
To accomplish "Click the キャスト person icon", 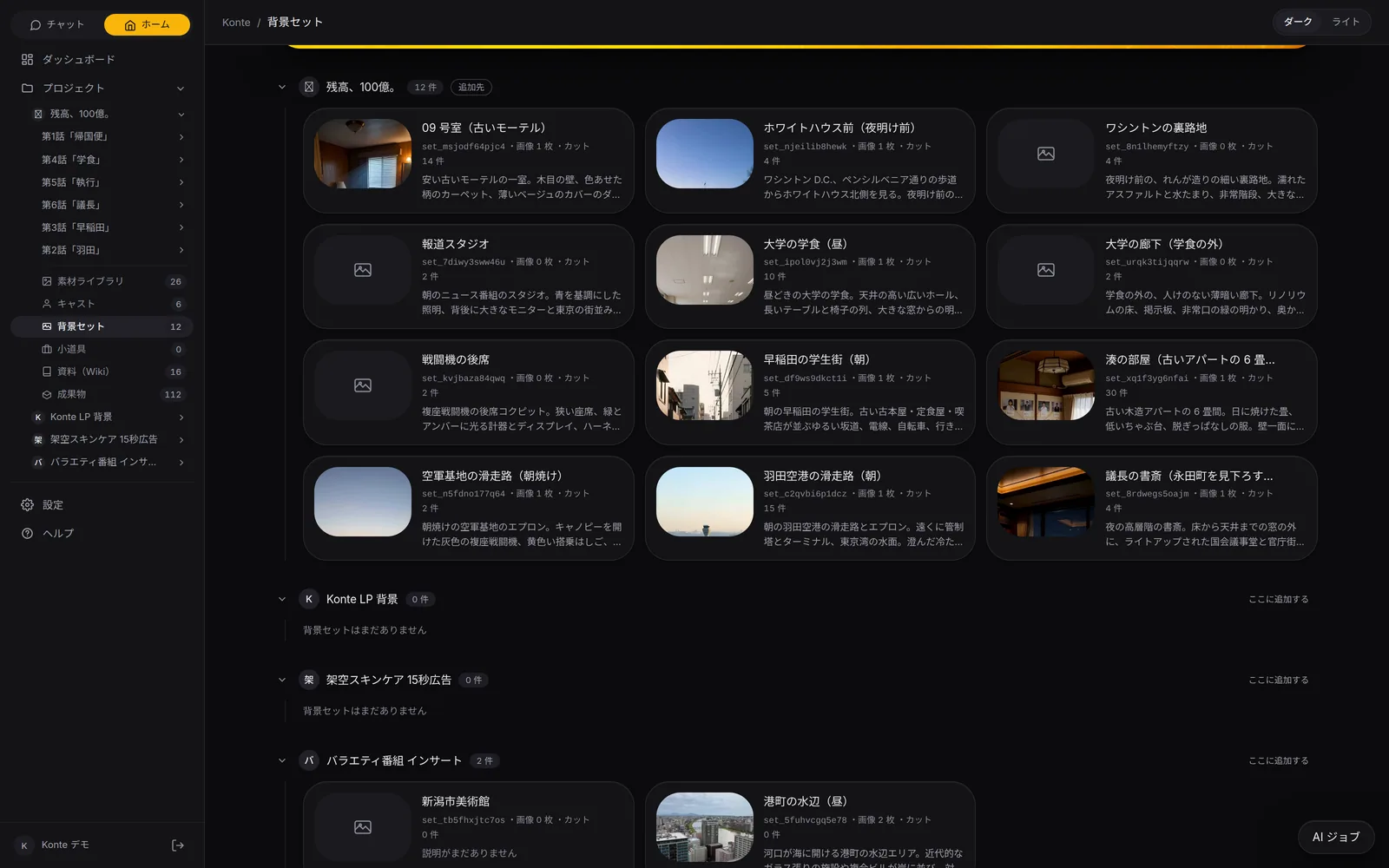I will [47, 304].
